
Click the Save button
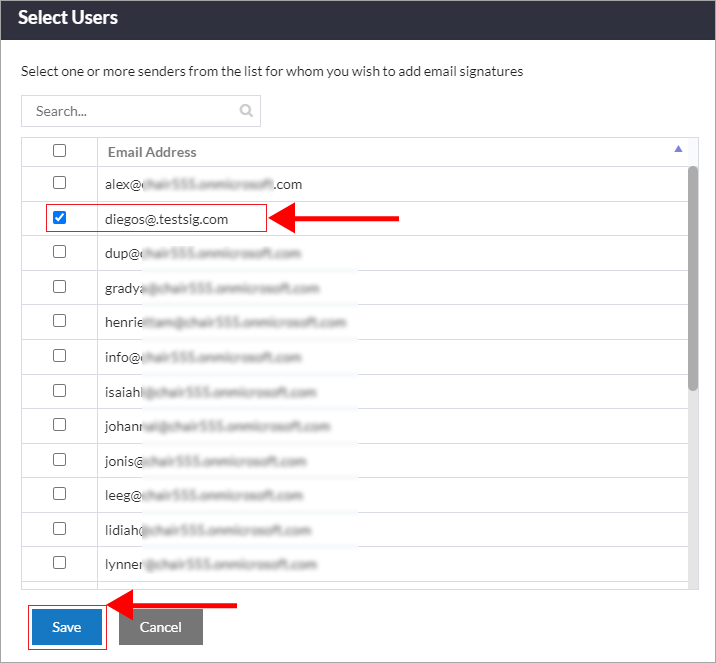(x=67, y=627)
